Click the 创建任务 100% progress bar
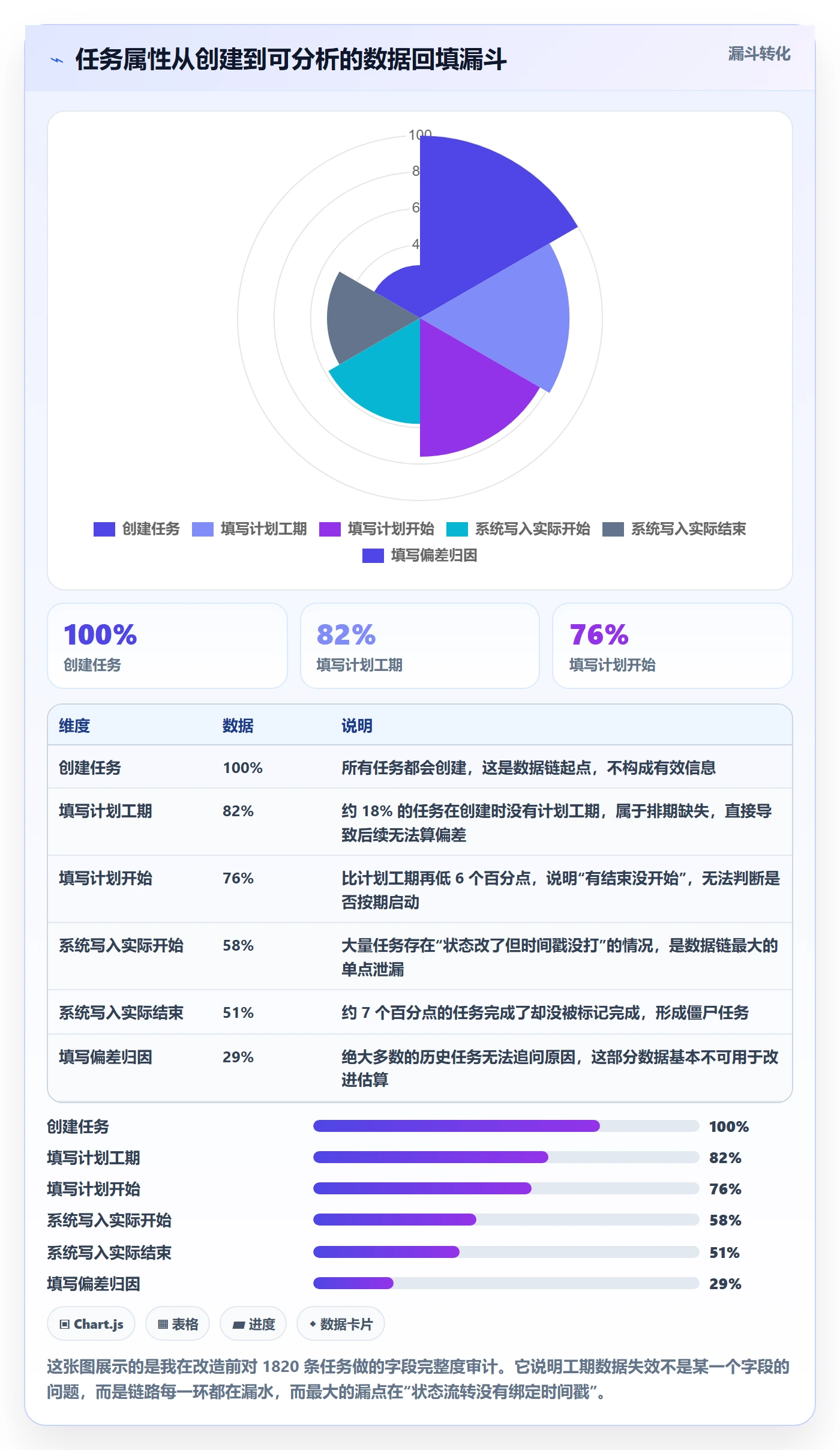Image resolution: width=840 pixels, height=1450 pixels. (x=506, y=1126)
